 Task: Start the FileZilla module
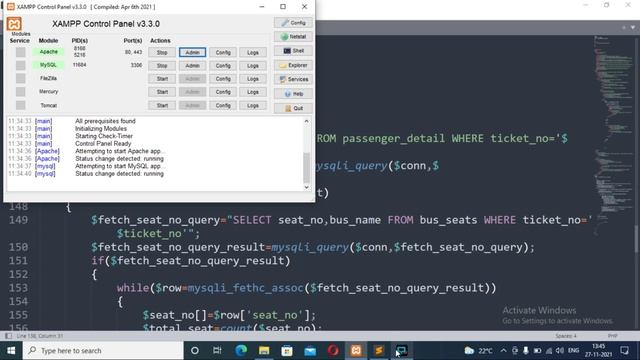coord(162,79)
